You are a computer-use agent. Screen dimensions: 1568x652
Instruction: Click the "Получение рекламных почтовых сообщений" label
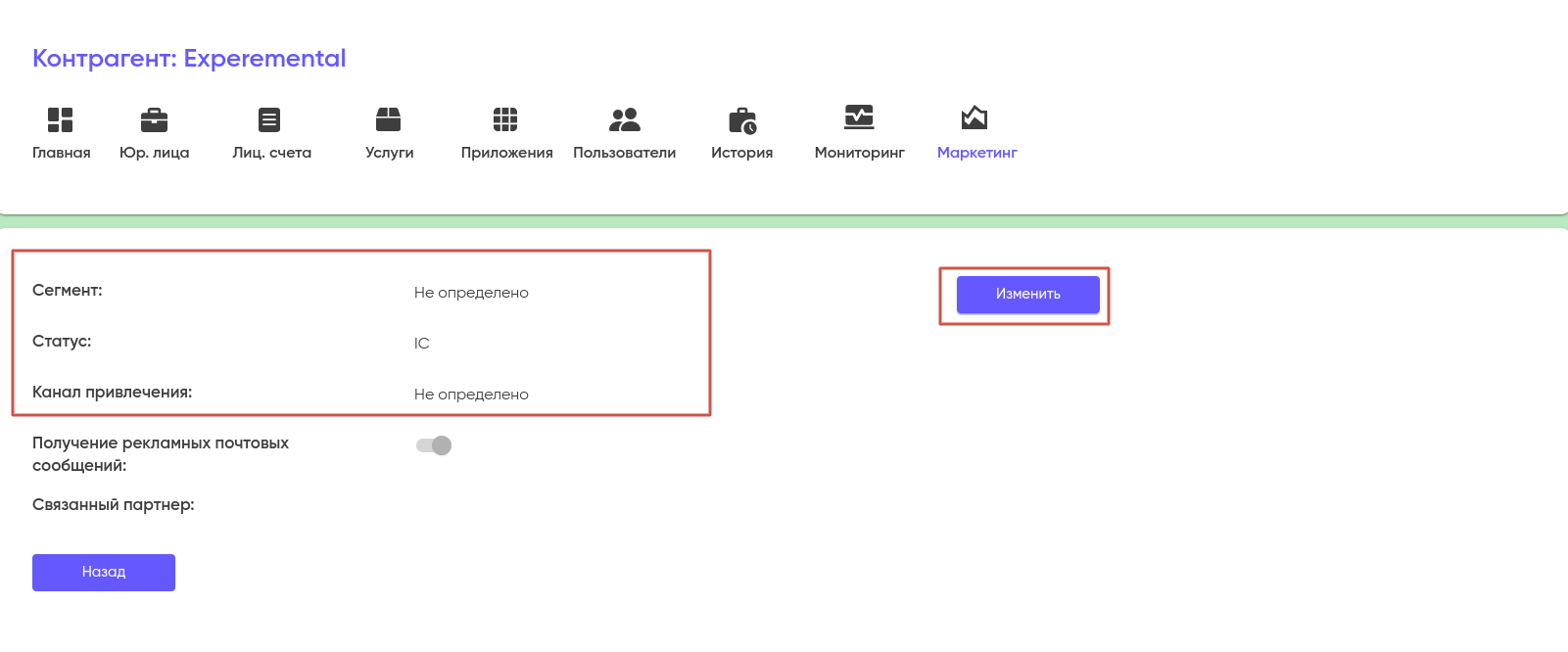tap(161, 454)
